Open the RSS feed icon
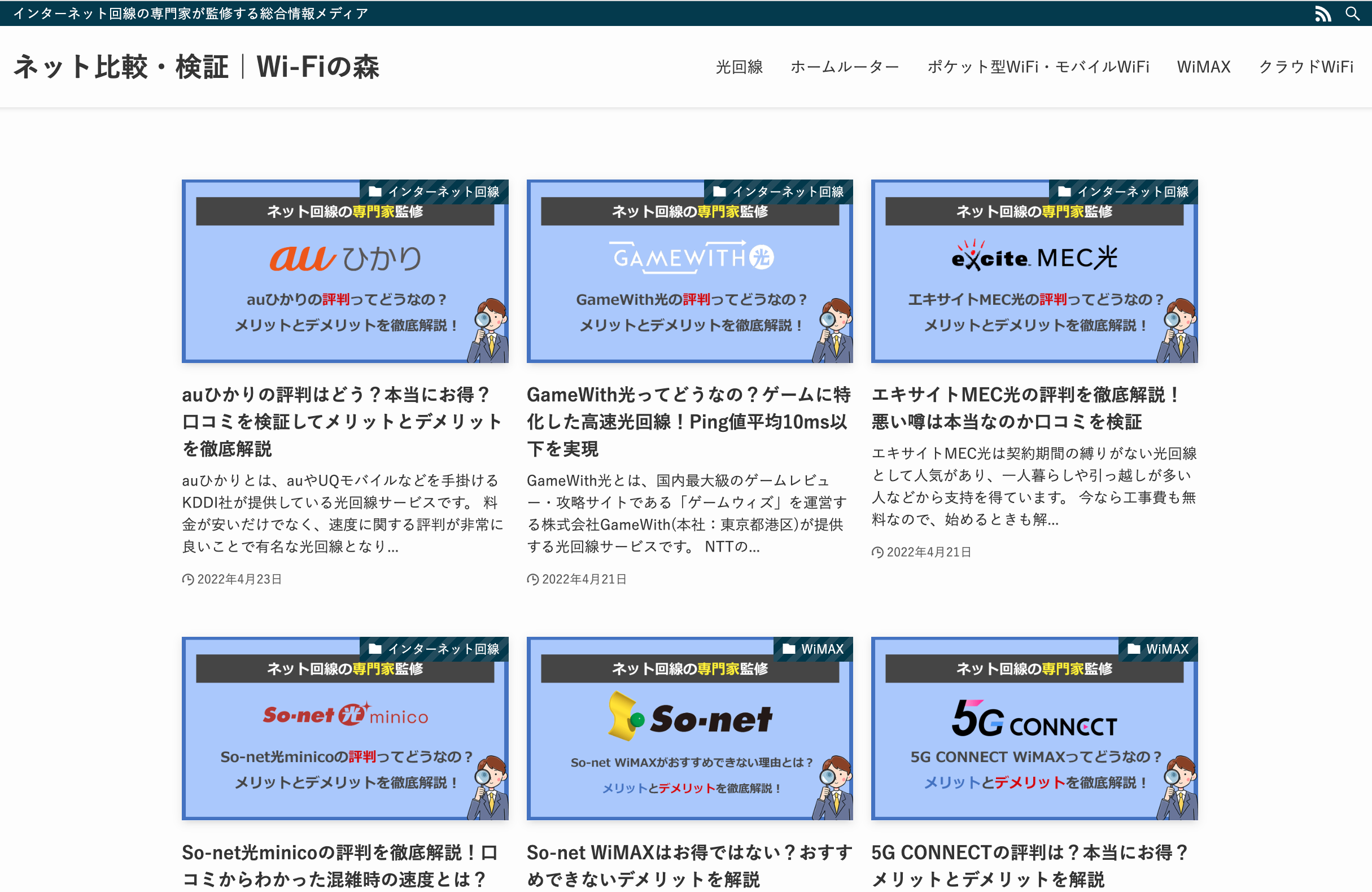The image size is (1372, 892). [x=1323, y=13]
